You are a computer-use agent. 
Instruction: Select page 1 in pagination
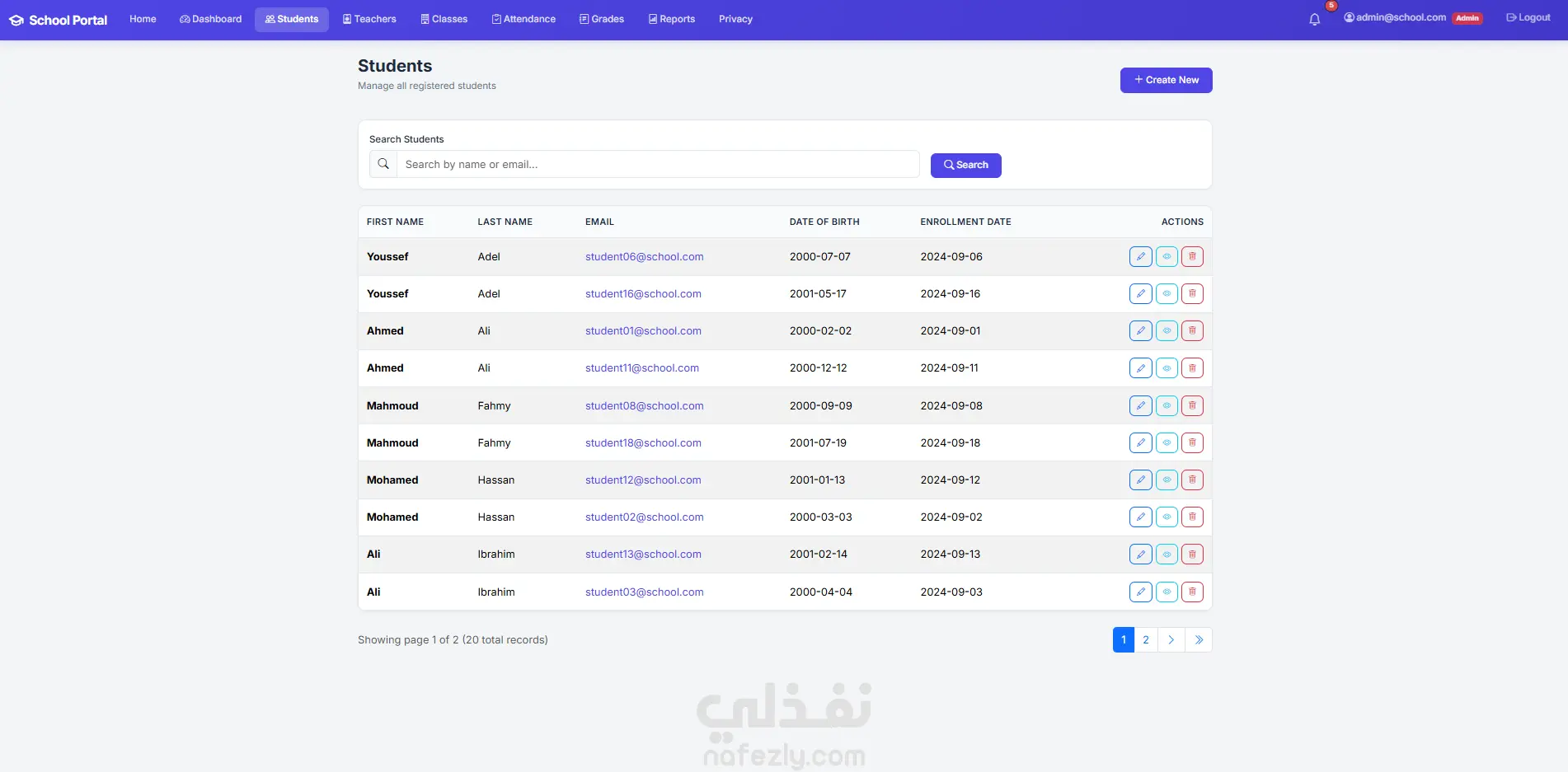(x=1123, y=639)
